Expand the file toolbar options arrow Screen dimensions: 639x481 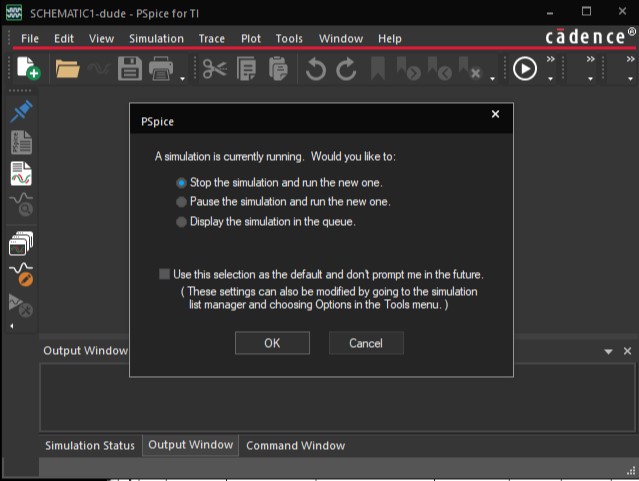183,79
